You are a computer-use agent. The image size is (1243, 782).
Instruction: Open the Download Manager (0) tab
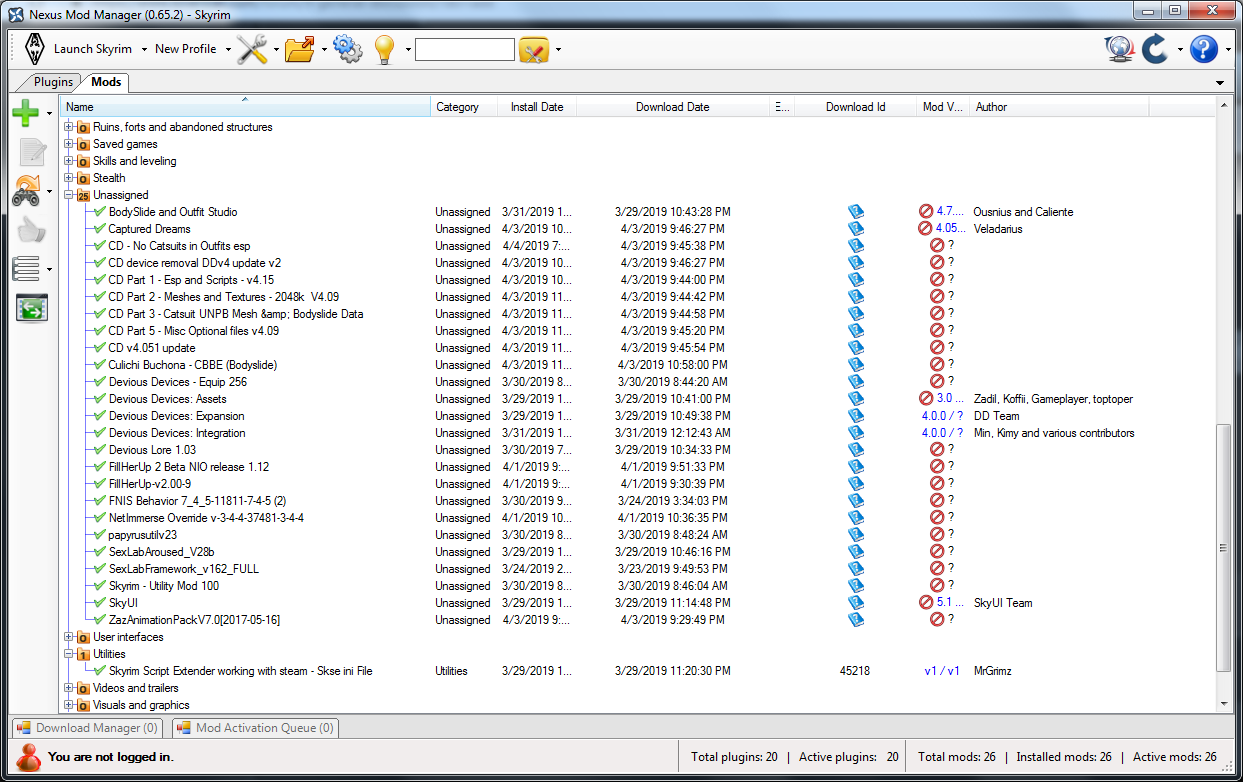click(x=87, y=728)
